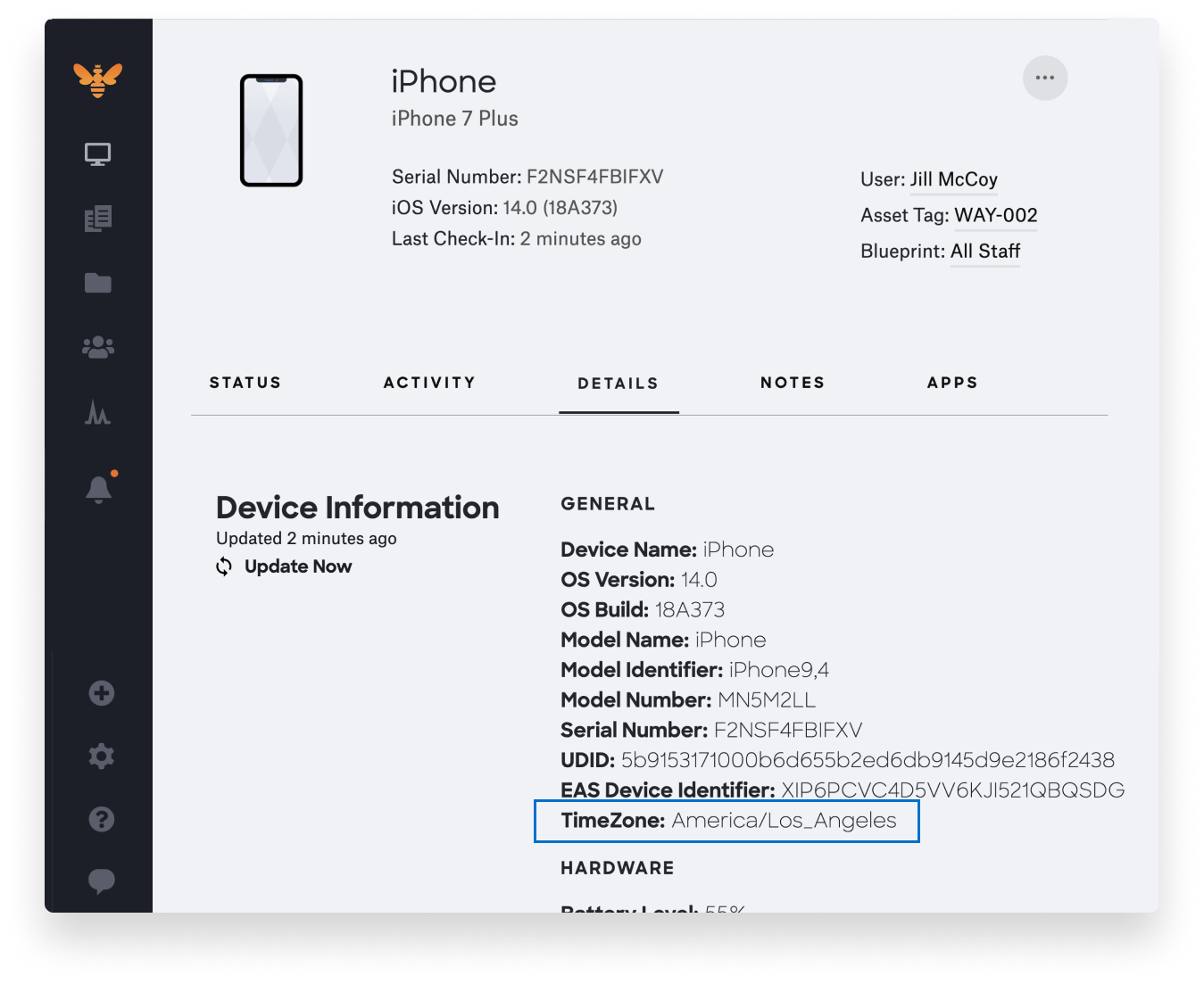1204x984 pixels.
Task: Click the add (+) icon in sidebar
Action: coord(101,693)
